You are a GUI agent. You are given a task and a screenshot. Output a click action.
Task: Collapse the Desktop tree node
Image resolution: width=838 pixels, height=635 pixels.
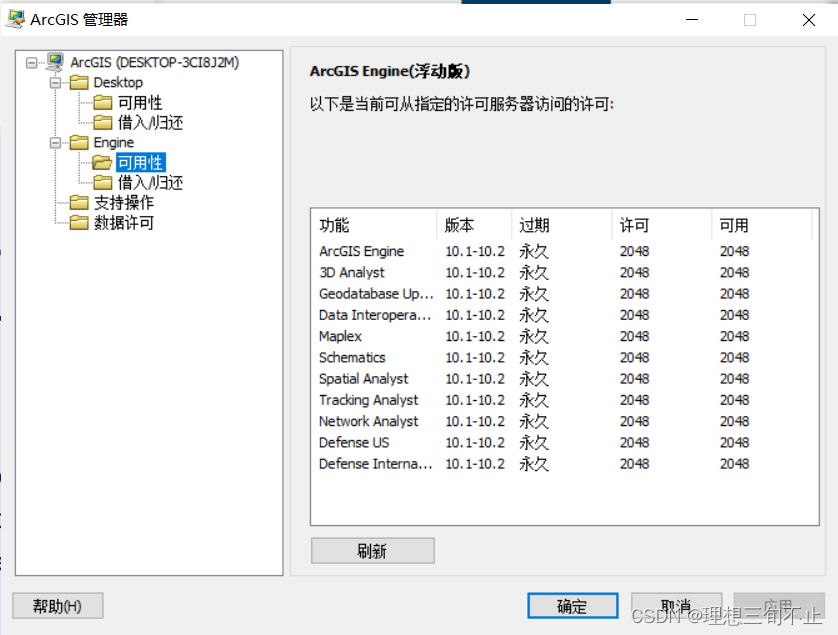(55, 83)
